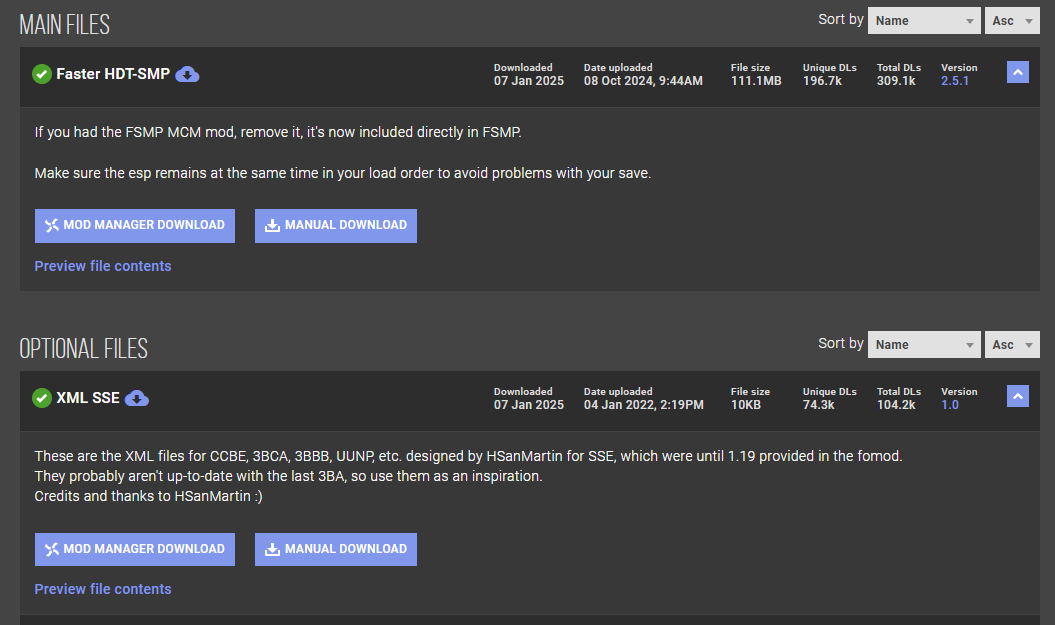Click the 10KB file size value
The height and width of the screenshot is (625, 1055).
pos(746,404)
